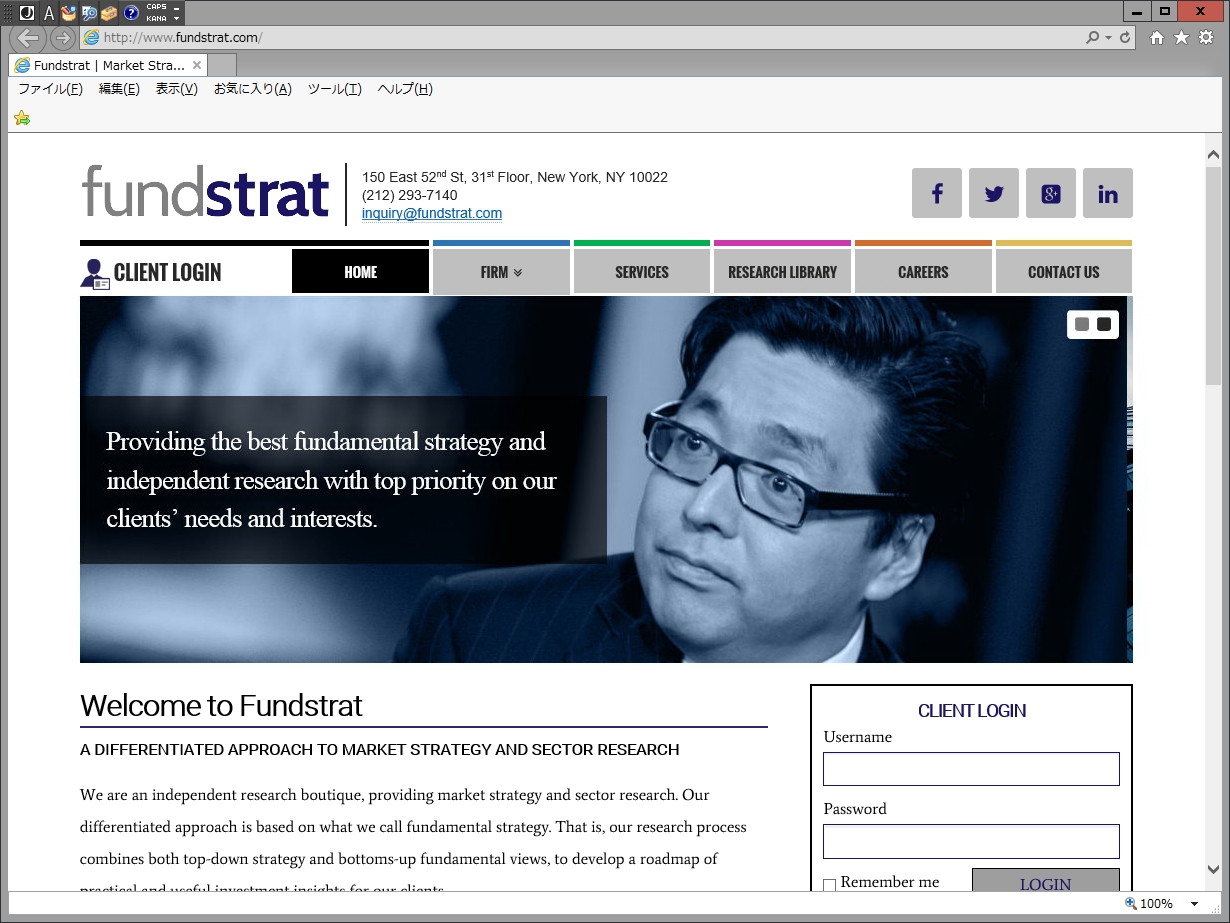Open Fundstrat's Twitter page icon
1230x923 pixels.
pyautogui.click(x=994, y=193)
